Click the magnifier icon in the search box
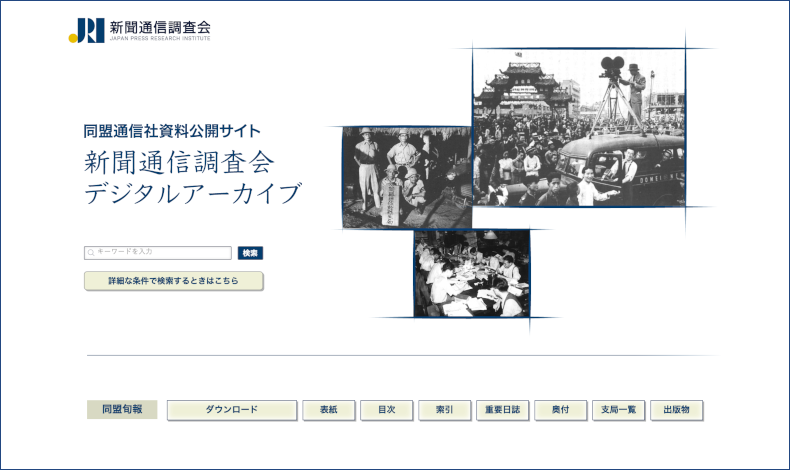This screenshot has height=470, width=790. pos(91,253)
